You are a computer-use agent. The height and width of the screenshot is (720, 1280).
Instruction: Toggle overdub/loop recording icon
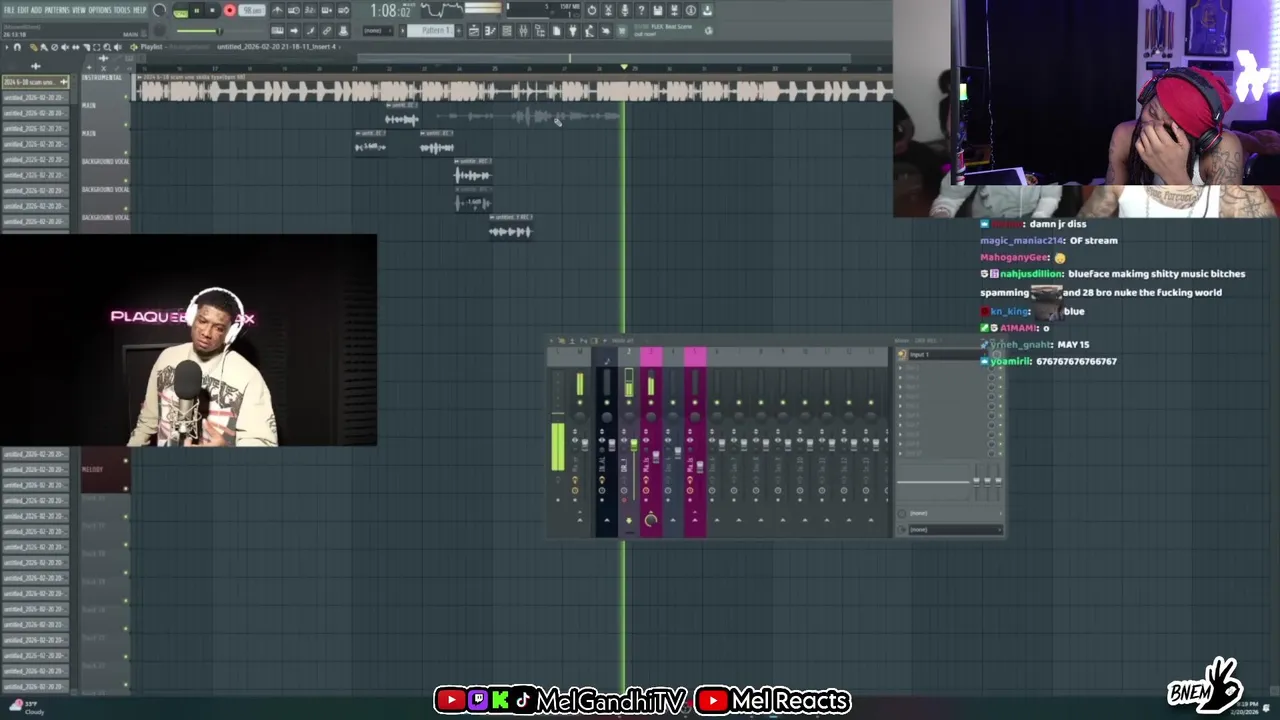click(327, 10)
